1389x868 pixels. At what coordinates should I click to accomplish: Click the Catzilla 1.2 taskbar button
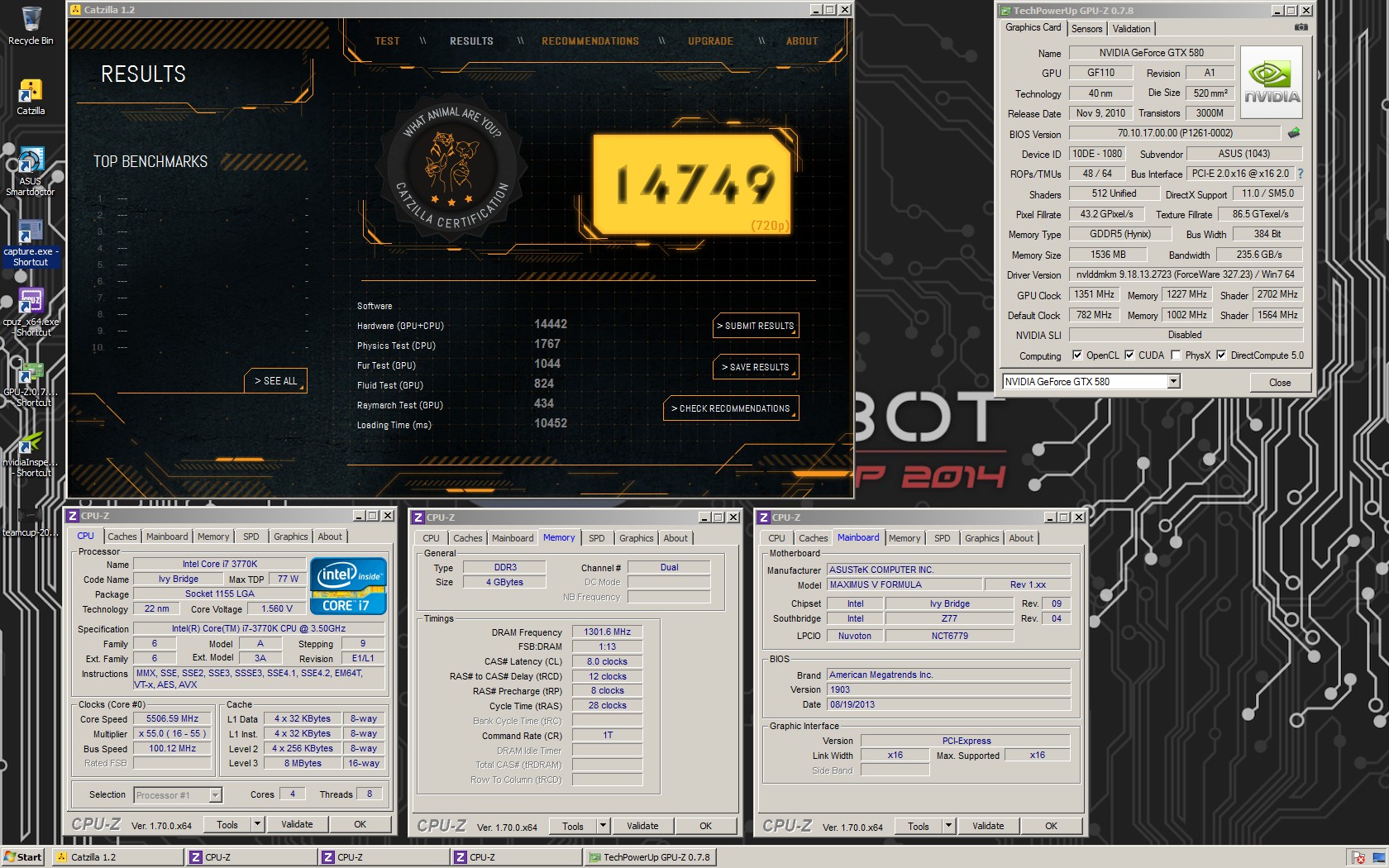(117, 857)
